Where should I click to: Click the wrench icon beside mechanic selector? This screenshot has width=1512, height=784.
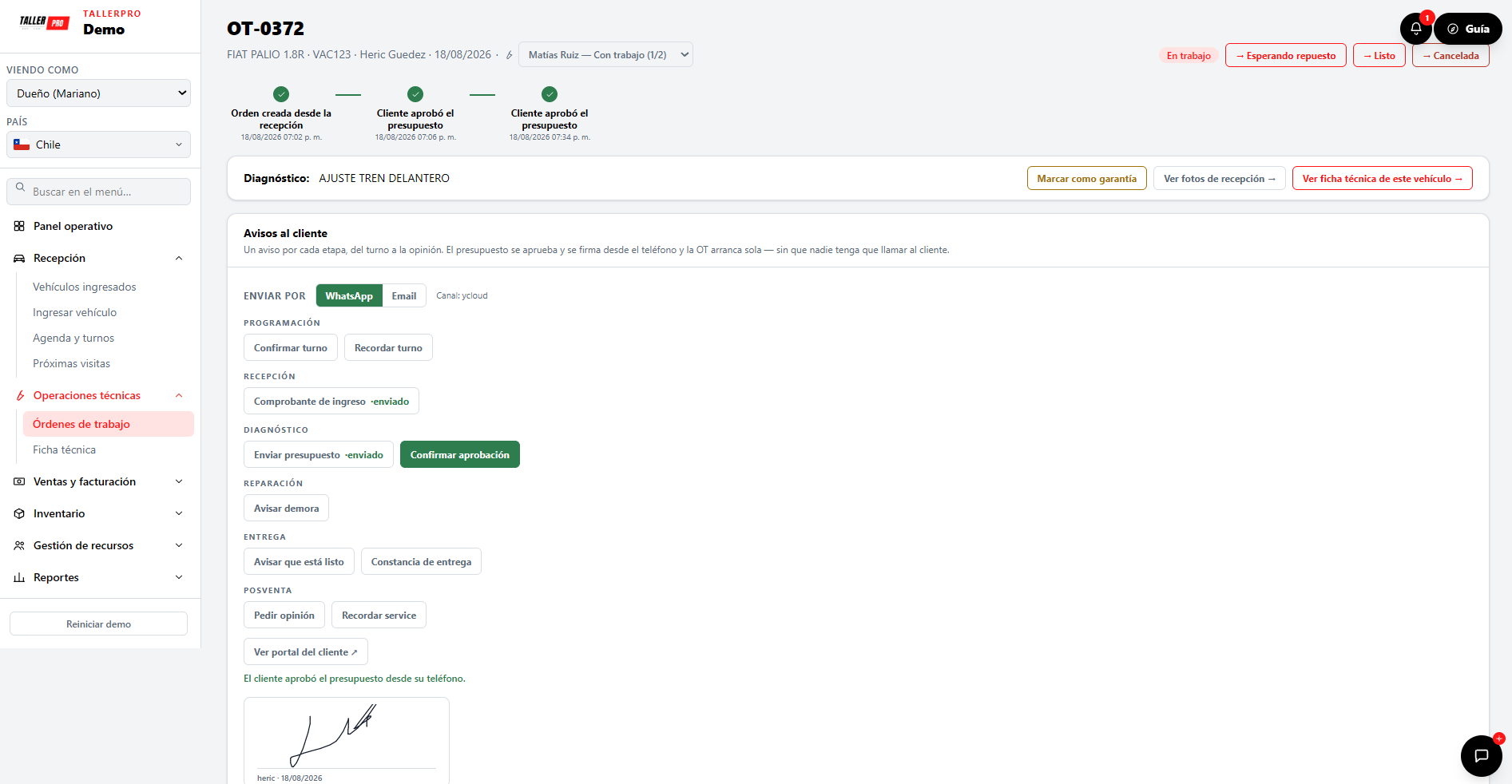[509, 55]
